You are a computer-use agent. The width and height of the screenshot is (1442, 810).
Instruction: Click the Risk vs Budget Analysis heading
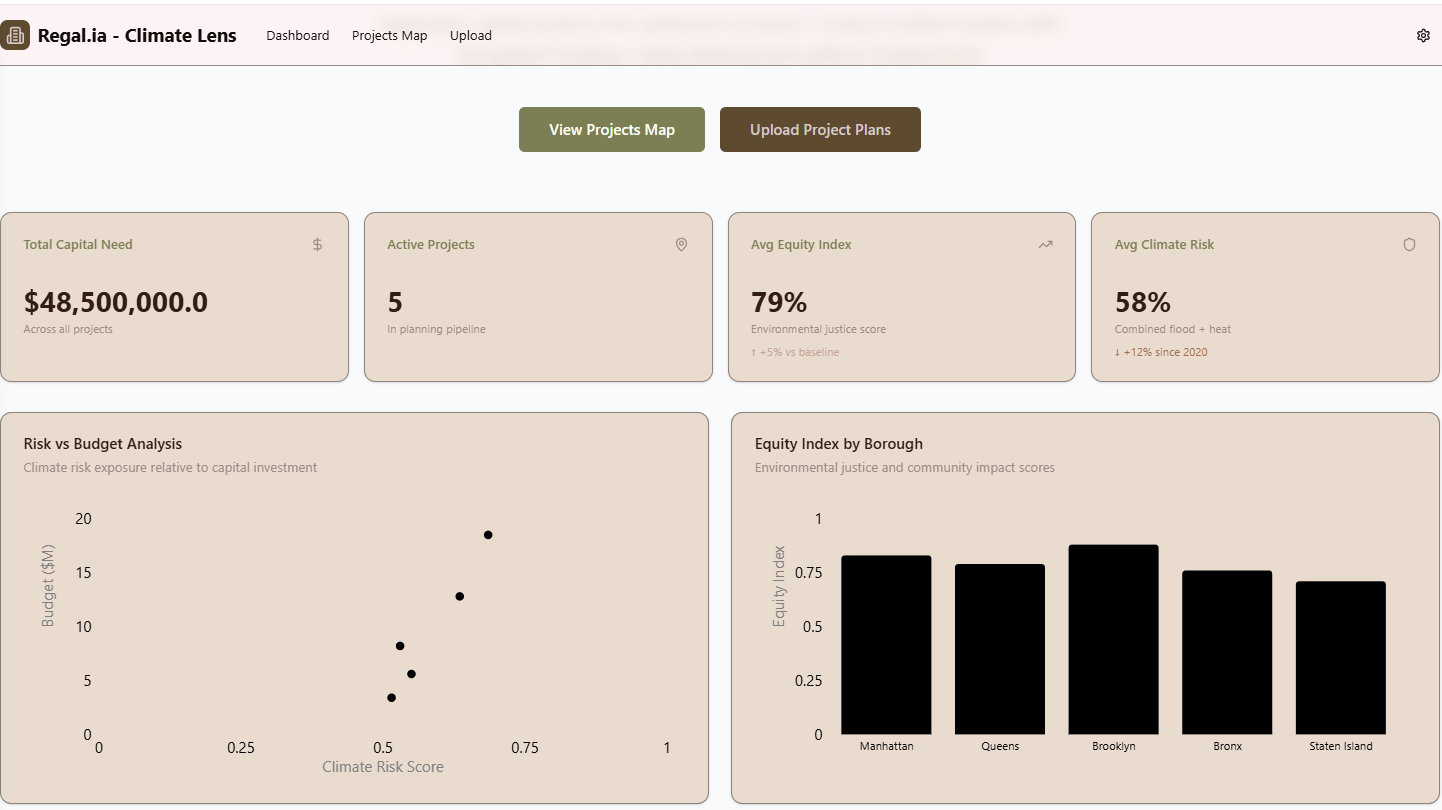pyautogui.click(x=103, y=444)
